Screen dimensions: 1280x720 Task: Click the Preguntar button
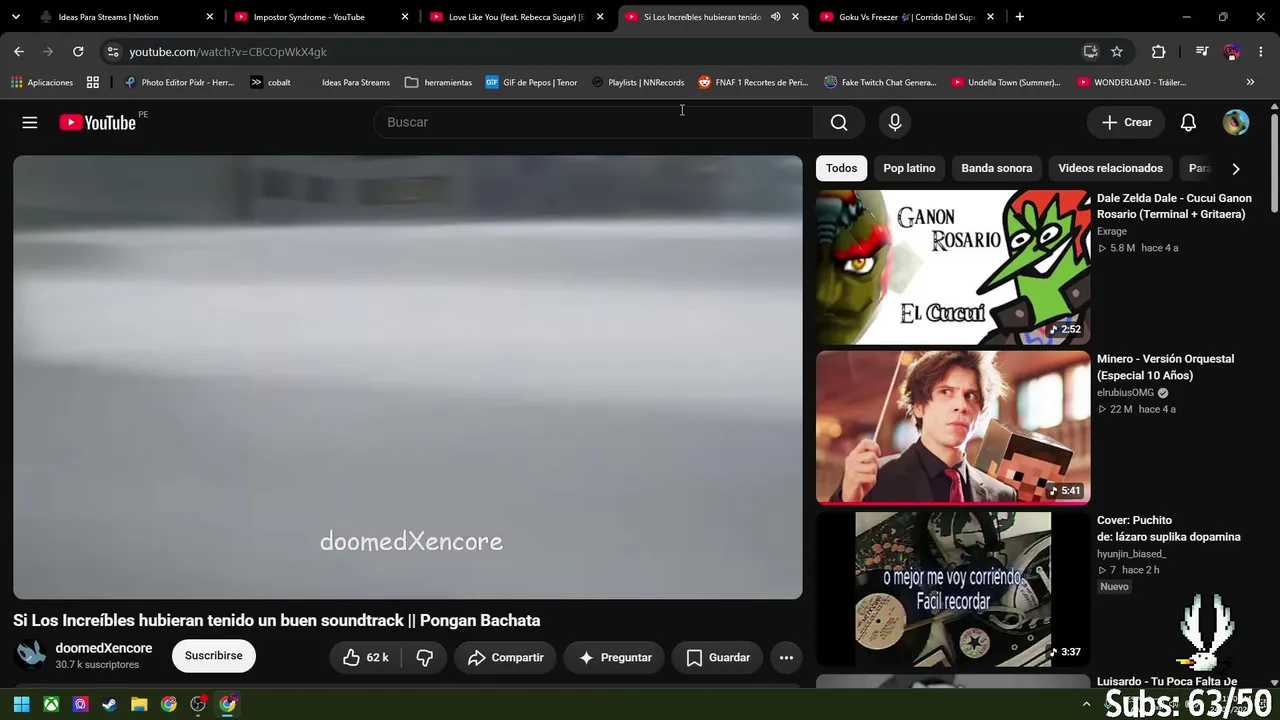(614, 657)
